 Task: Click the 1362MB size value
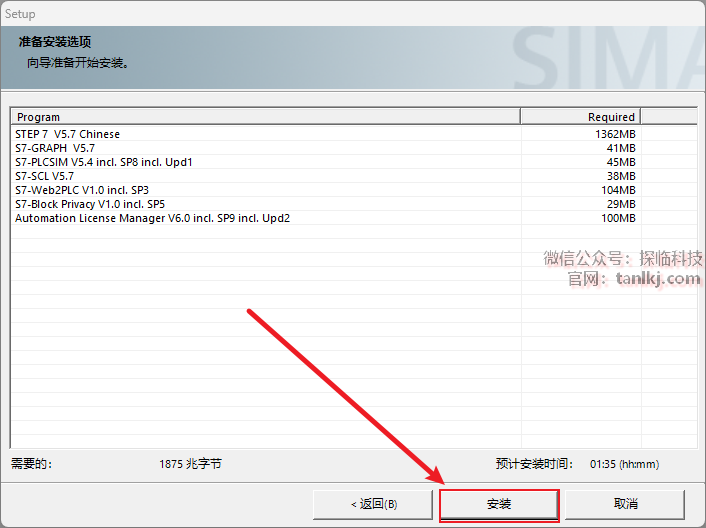point(615,134)
